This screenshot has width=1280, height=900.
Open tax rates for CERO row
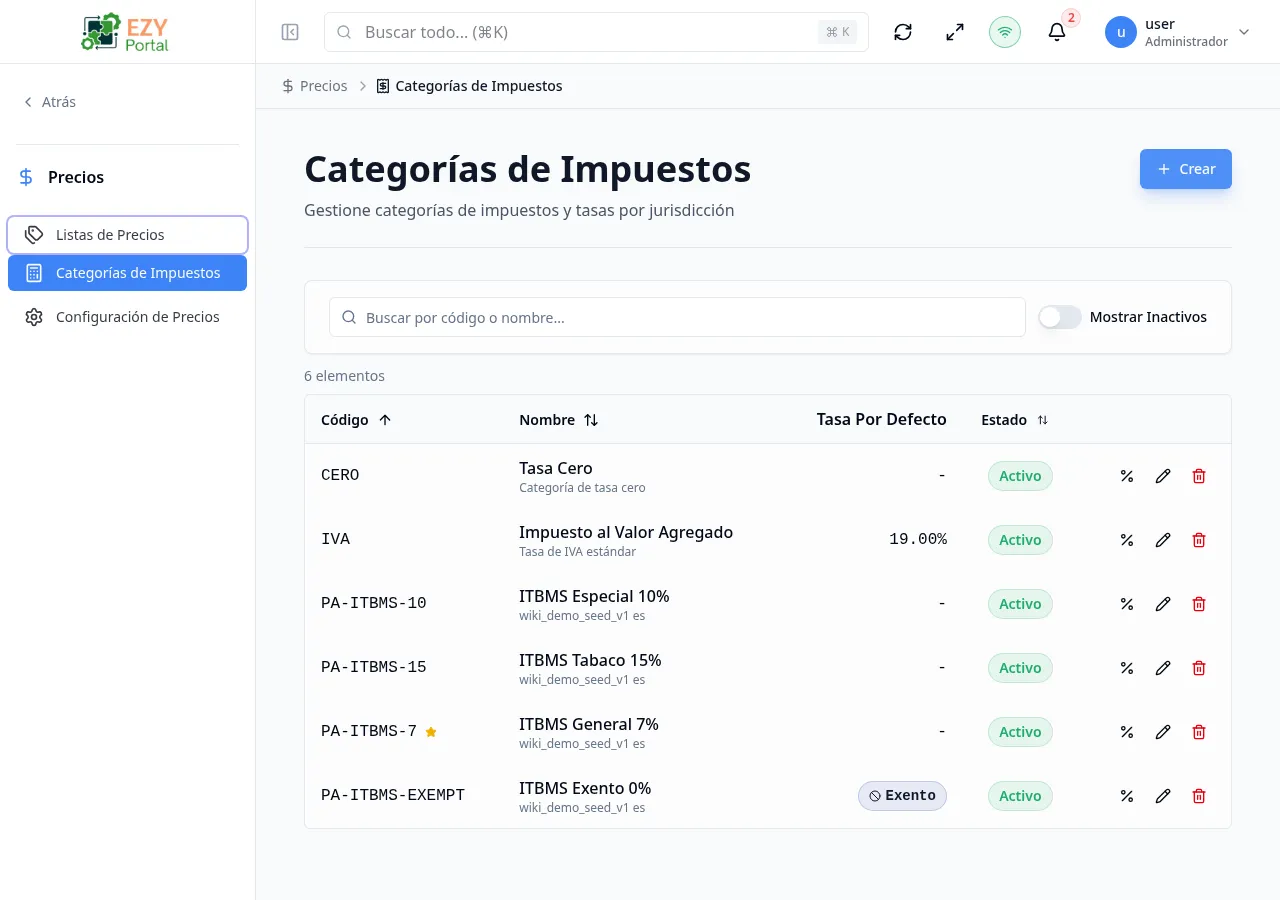(x=1127, y=476)
